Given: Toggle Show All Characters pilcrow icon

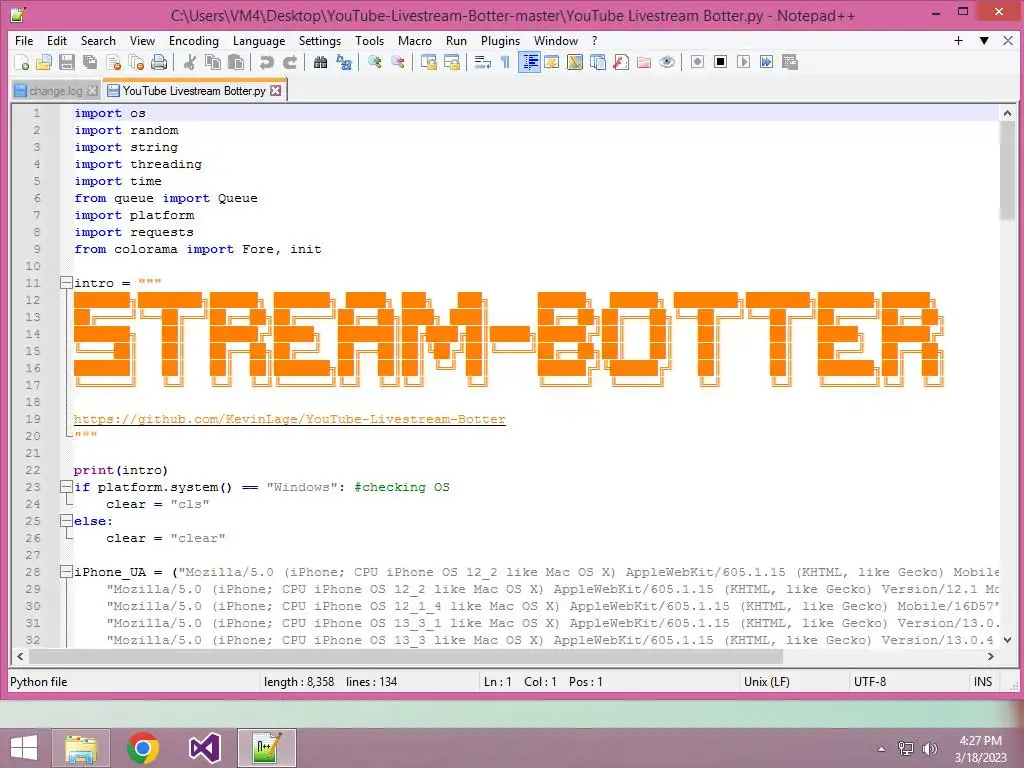Looking at the screenshot, I should tap(505, 62).
